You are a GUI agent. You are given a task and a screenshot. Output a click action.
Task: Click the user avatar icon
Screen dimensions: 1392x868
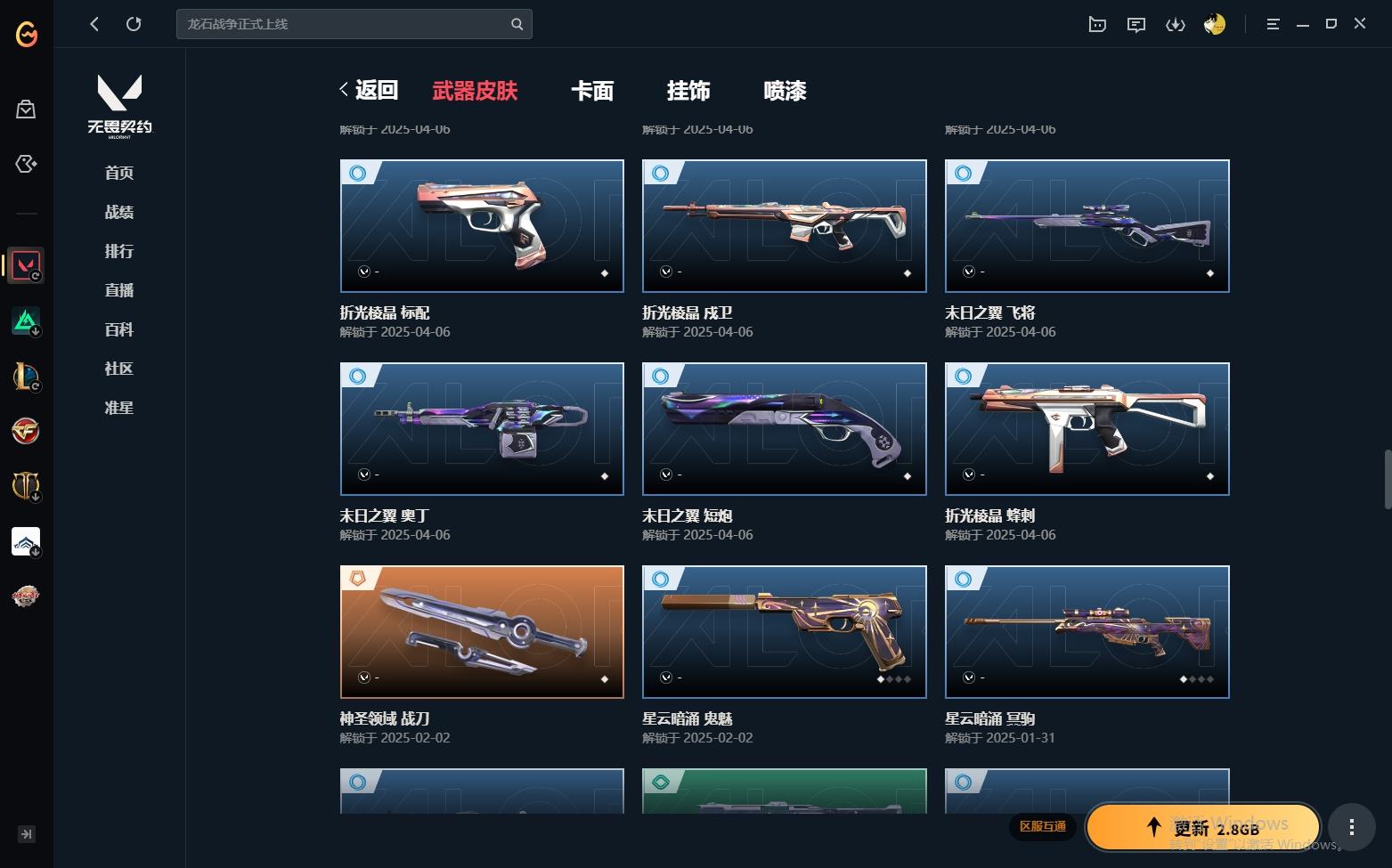(1215, 24)
